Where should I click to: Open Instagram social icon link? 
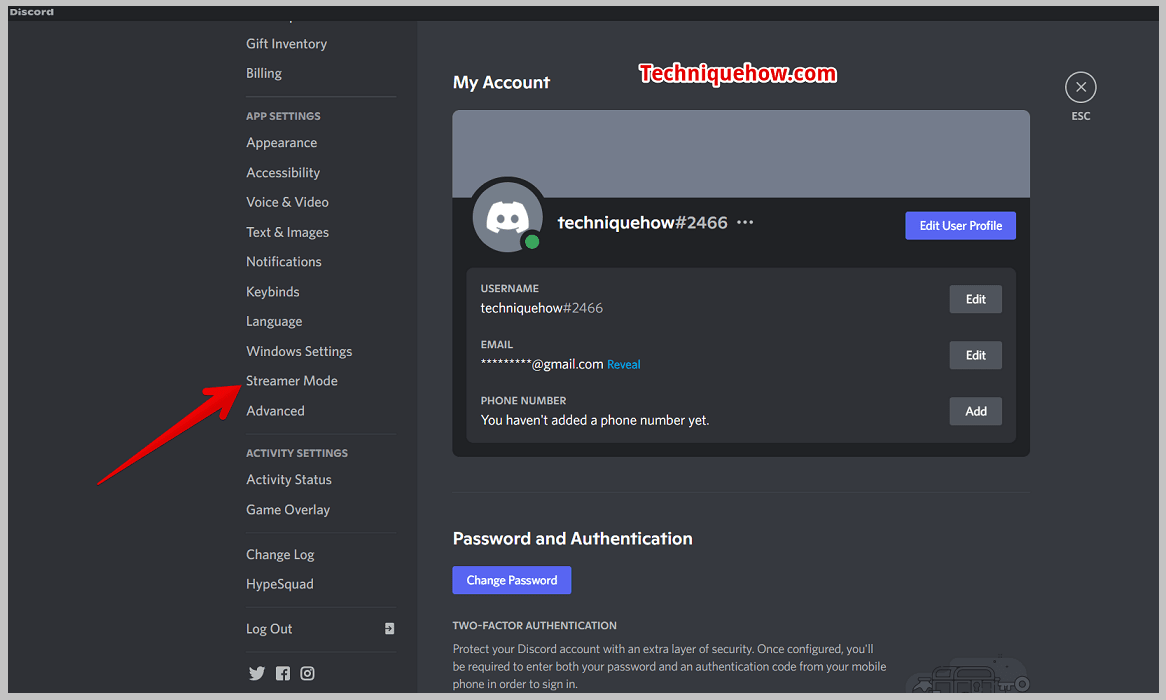pos(307,673)
